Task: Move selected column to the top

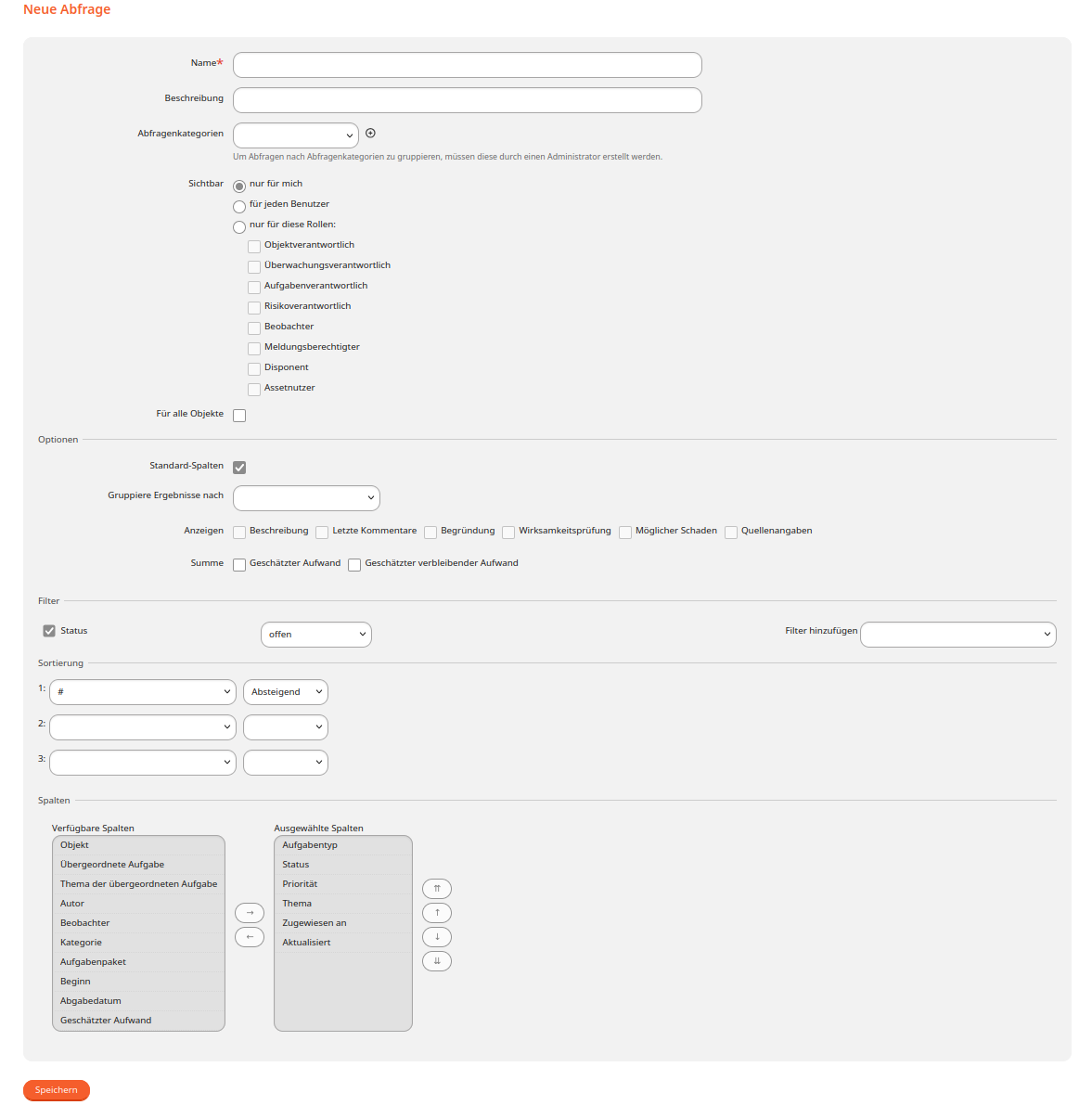Action: pos(437,889)
